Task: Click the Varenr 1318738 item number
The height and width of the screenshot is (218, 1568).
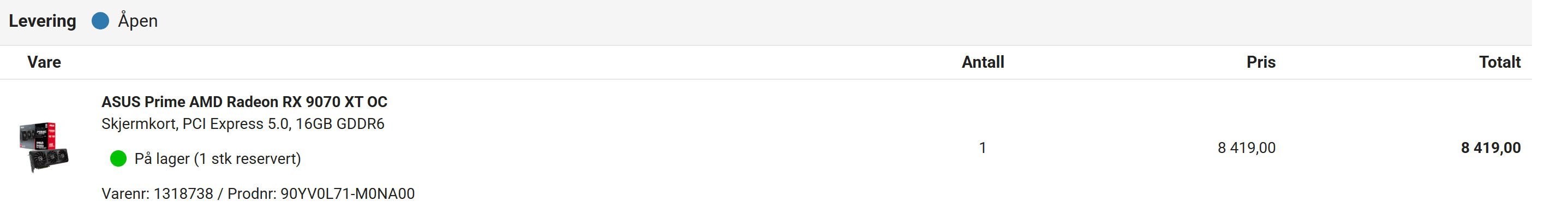Action: click(x=157, y=193)
